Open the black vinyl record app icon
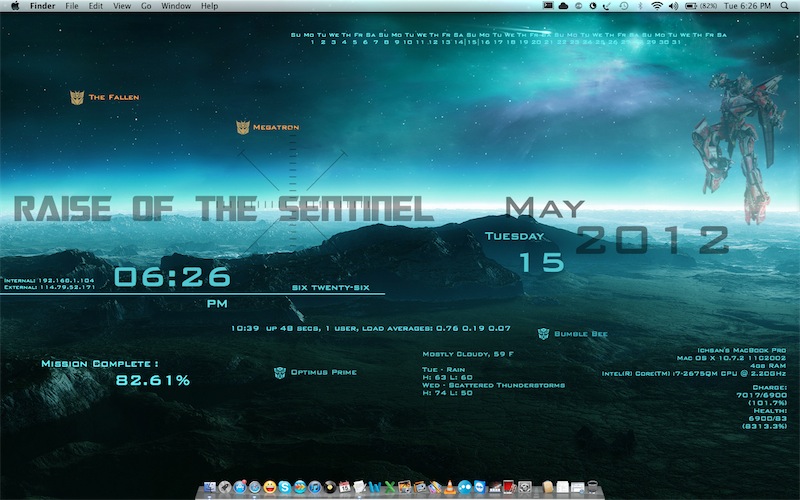800x500 pixels. pos(330,487)
